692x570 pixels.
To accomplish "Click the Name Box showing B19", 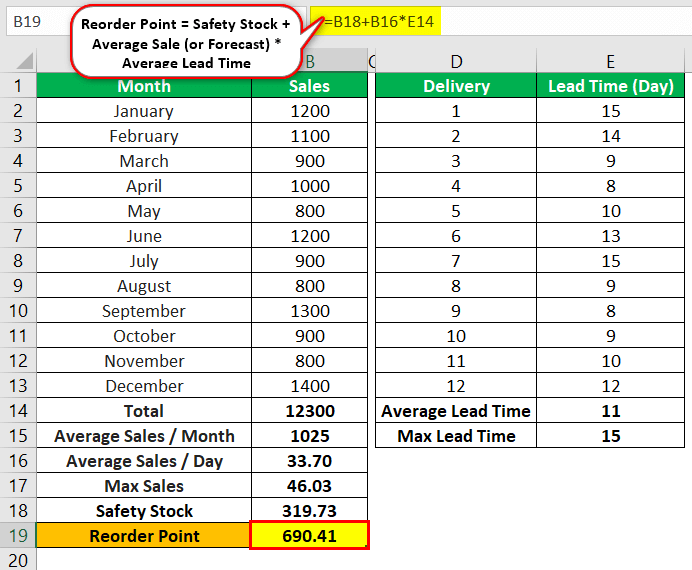I will coord(40,21).
